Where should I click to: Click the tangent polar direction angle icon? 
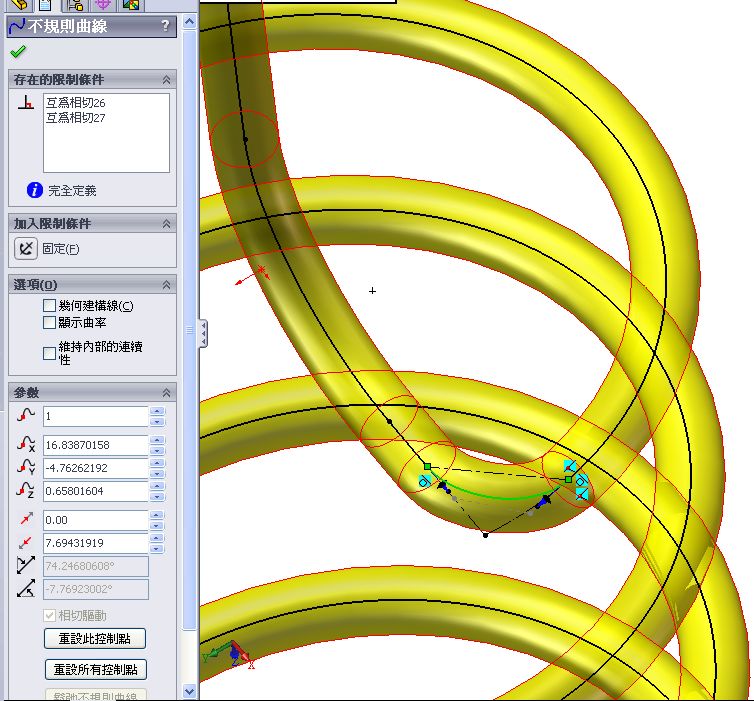(26, 588)
